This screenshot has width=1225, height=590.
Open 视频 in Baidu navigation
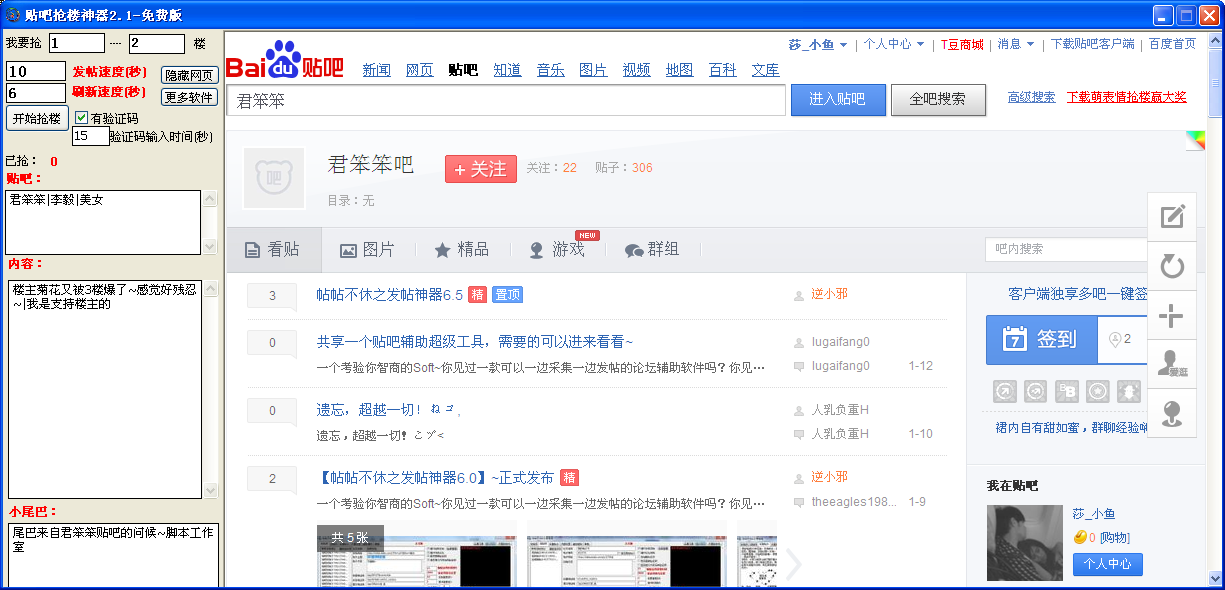[637, 70]
